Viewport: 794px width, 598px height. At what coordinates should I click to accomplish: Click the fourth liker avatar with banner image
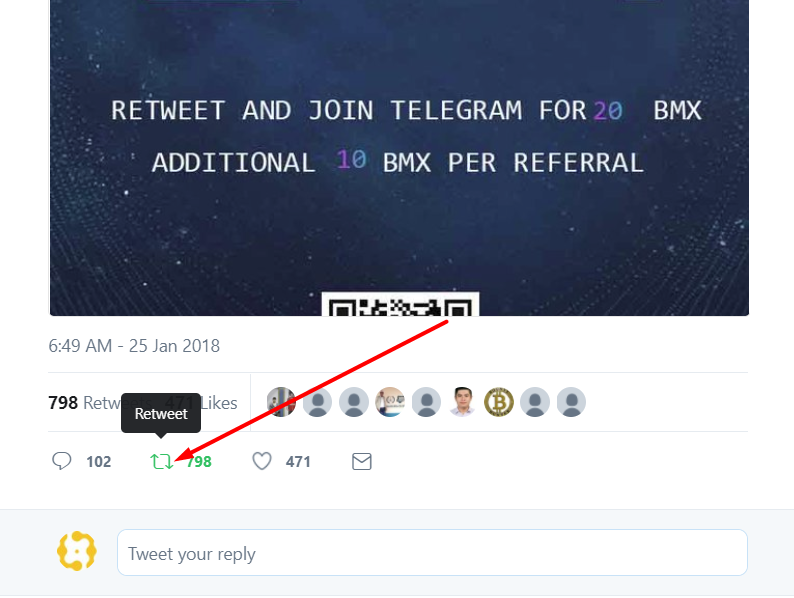point(390,403)
